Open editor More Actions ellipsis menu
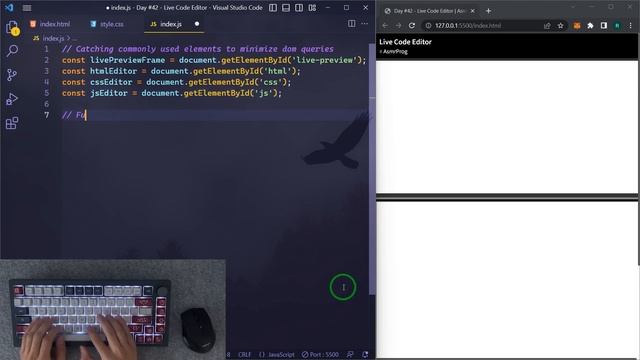The image size is (640, 360). tap(364, 24)
